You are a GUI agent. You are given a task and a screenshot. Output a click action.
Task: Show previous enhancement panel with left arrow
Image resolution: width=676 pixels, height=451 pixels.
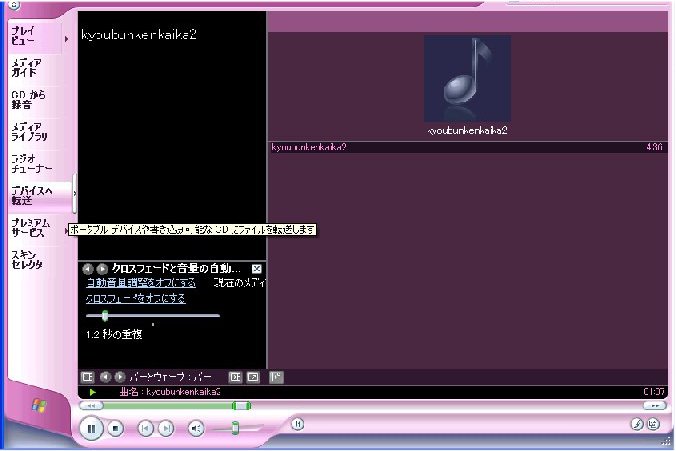(x=88, y=269)
